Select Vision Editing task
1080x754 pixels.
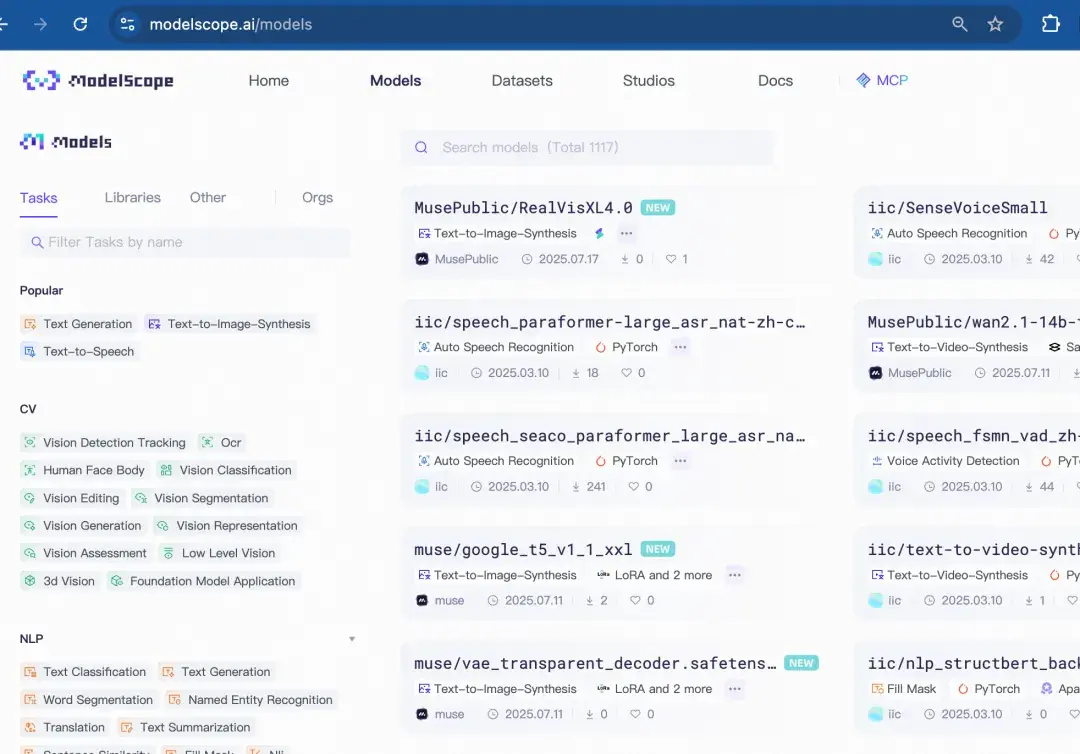pos(72,498)
